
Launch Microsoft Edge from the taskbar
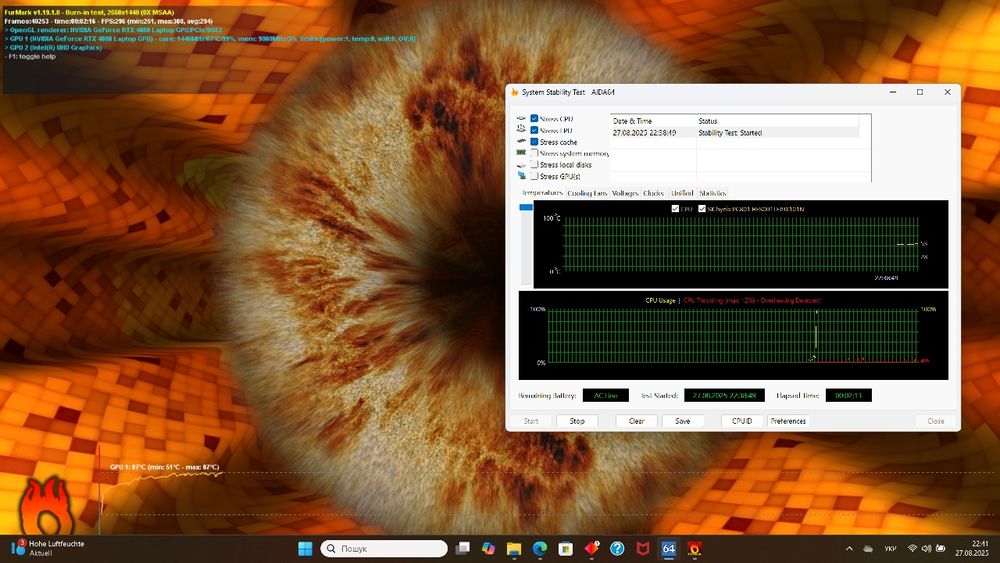[539, 549]
